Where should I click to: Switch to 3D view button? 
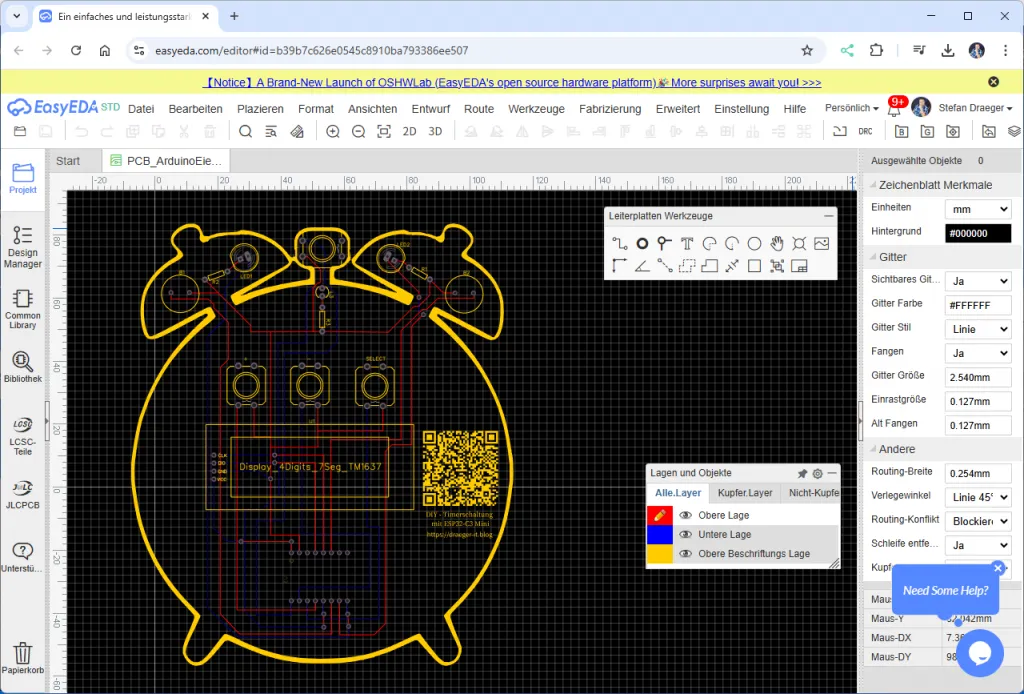[x=435, y=132]
